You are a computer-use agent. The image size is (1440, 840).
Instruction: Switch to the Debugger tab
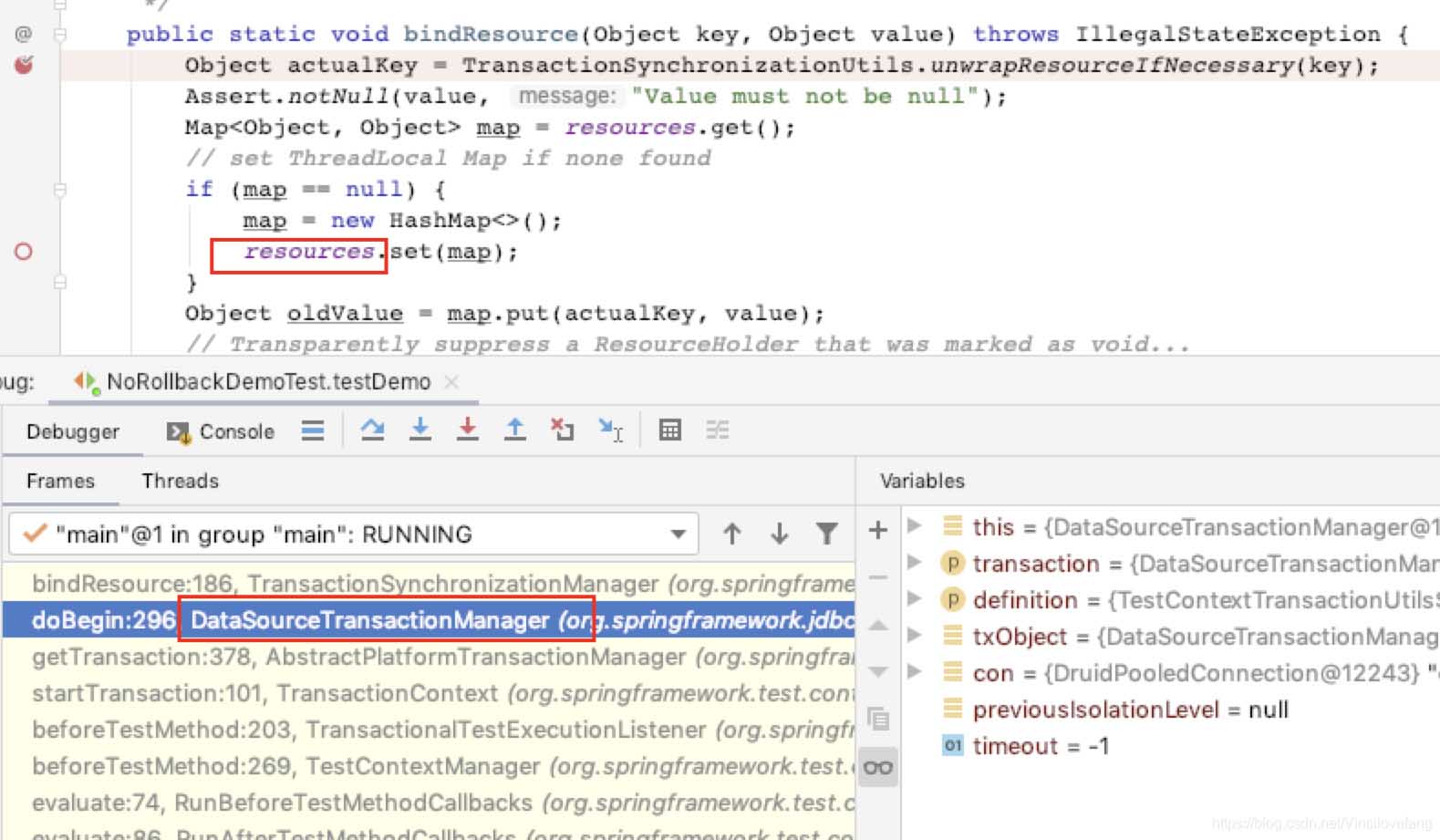pos(73,431)
